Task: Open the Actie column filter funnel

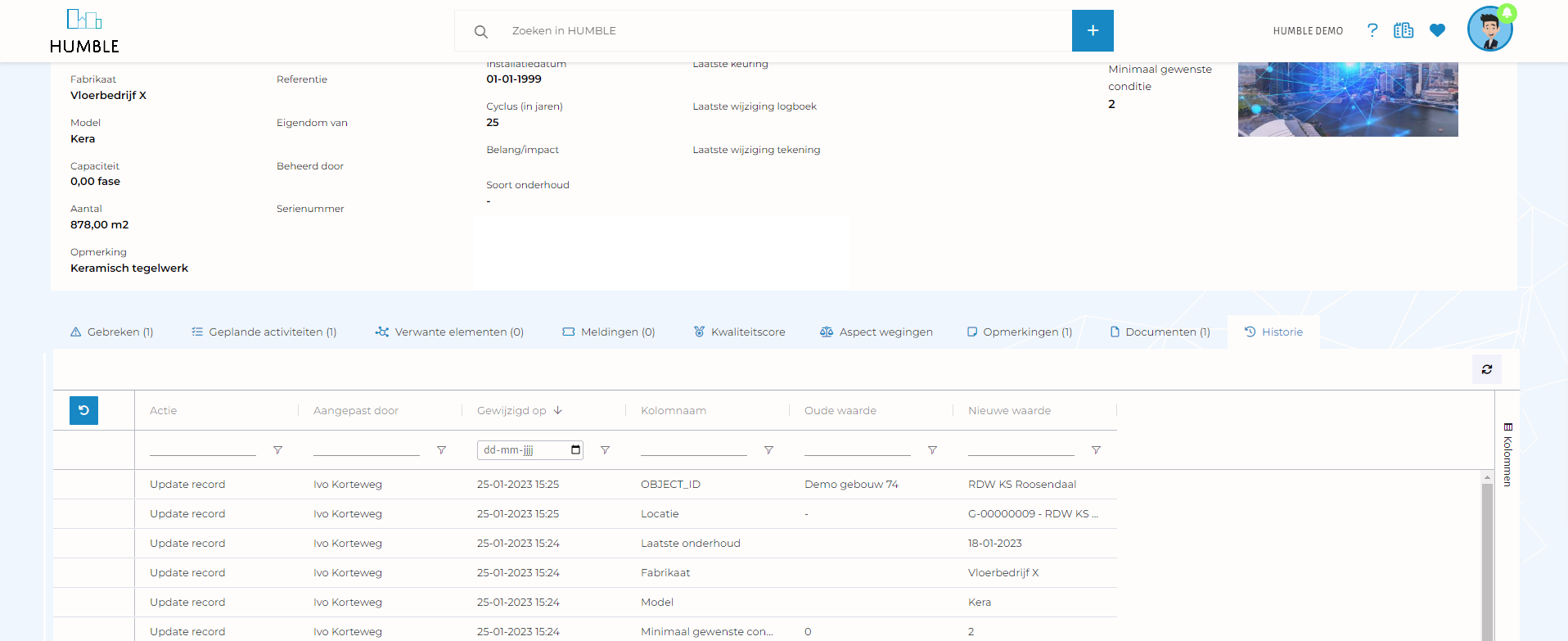Action: [277, 450]
